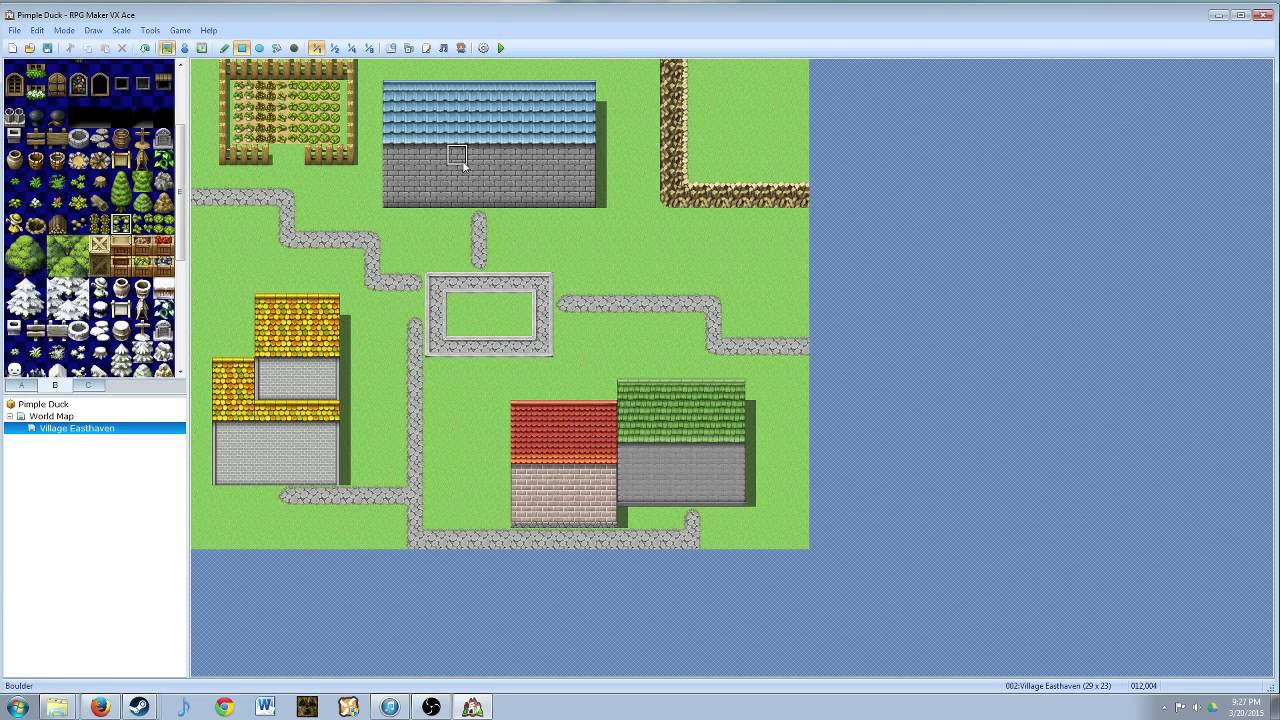Viewport: 1280px width, 720px height.
Task: Select Village Easthaven map in tree
Action: pyautogui.click(x=77, y=428)
